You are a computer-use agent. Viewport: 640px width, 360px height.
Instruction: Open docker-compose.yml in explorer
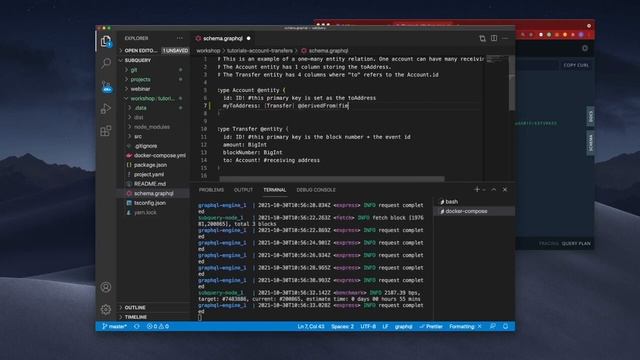pyautogui.click(x=153, y=156)
